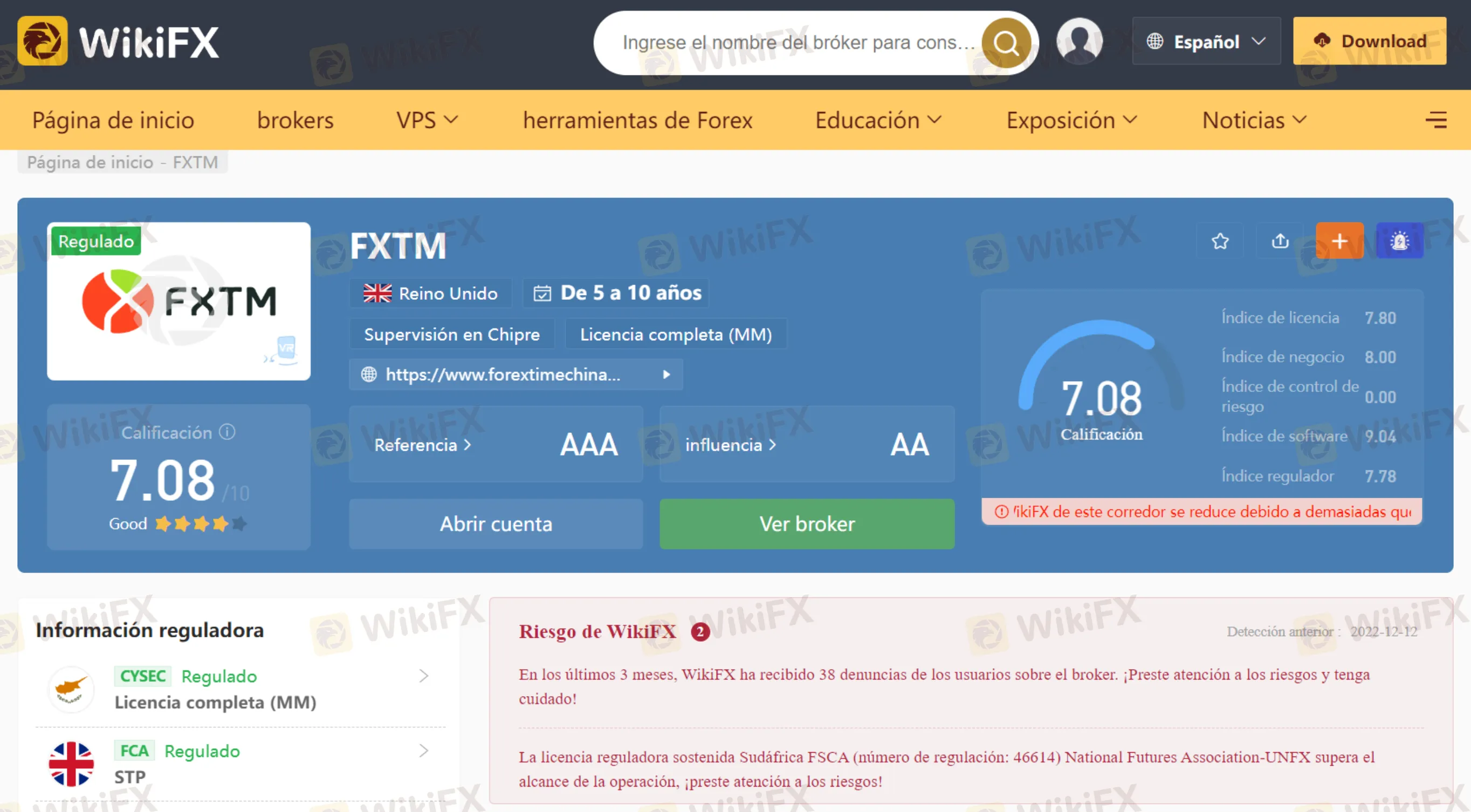Viewport: 1471px width, 812px height.
Task: Click the green Ver broker button
Action: click(806, 524)
